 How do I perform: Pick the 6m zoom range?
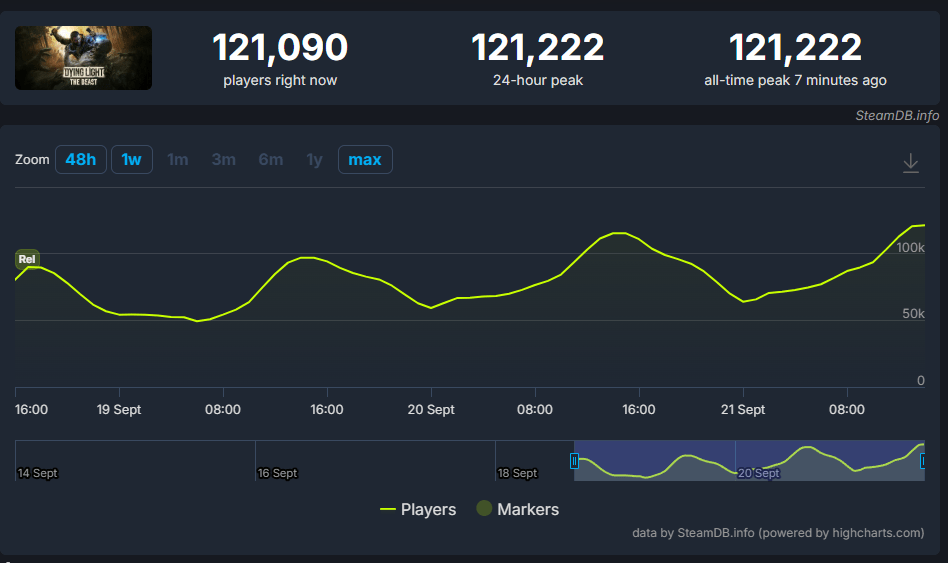(270, 159)
